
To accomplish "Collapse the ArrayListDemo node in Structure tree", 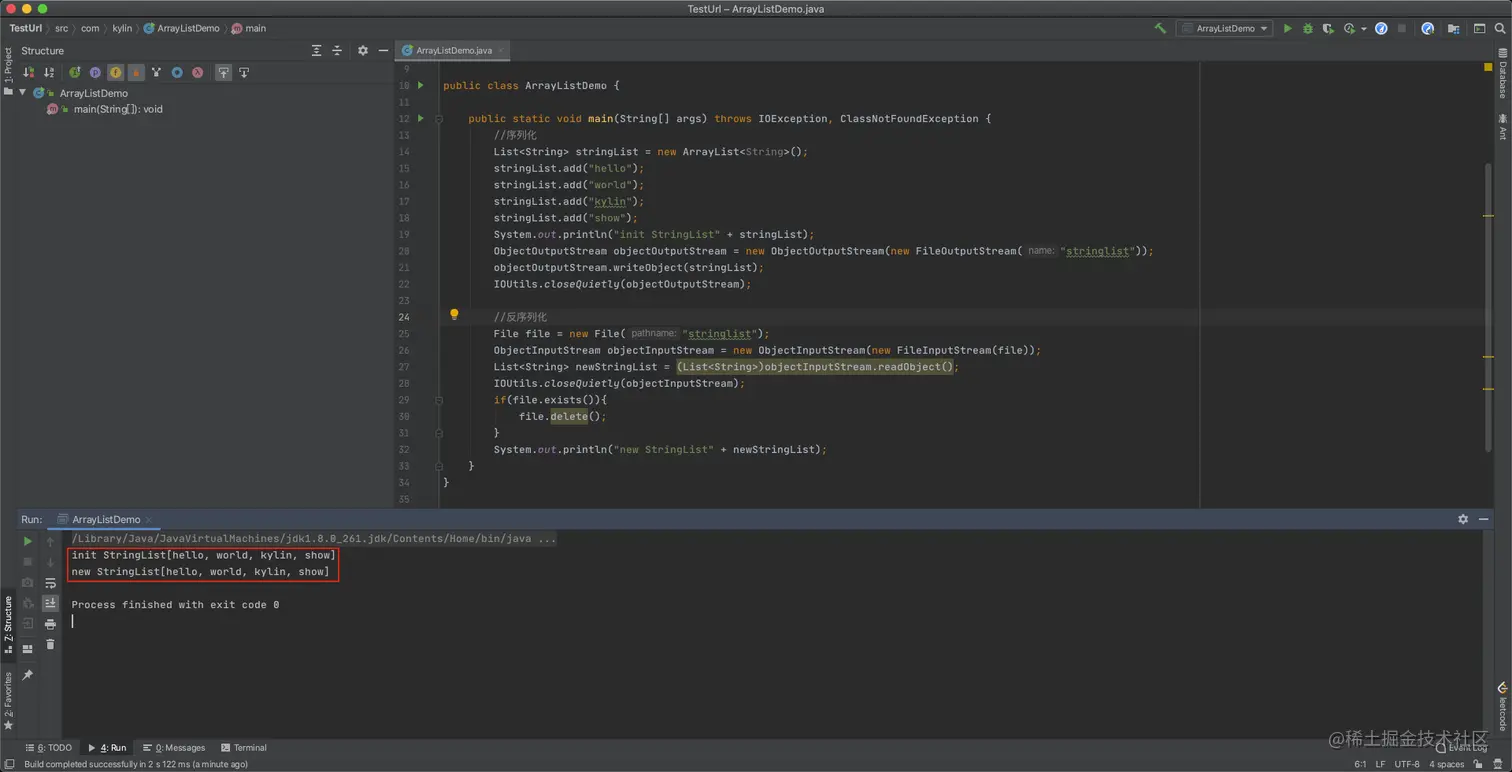I will [x=23, y=93].
